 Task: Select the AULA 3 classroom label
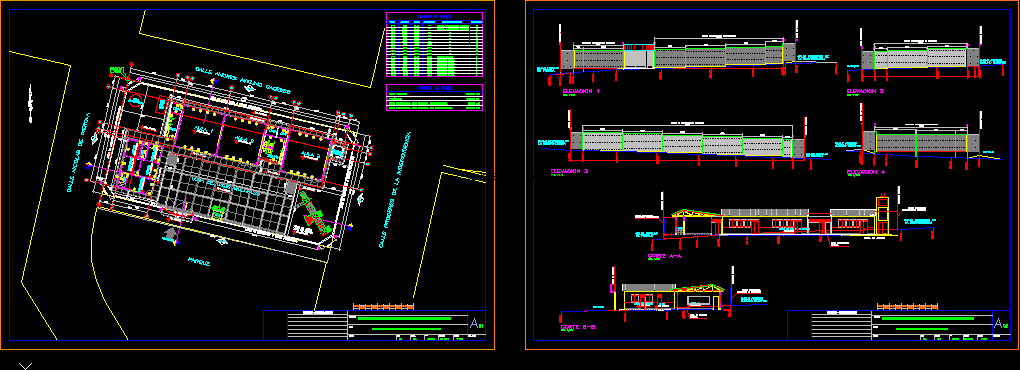(x=311, y=155)
